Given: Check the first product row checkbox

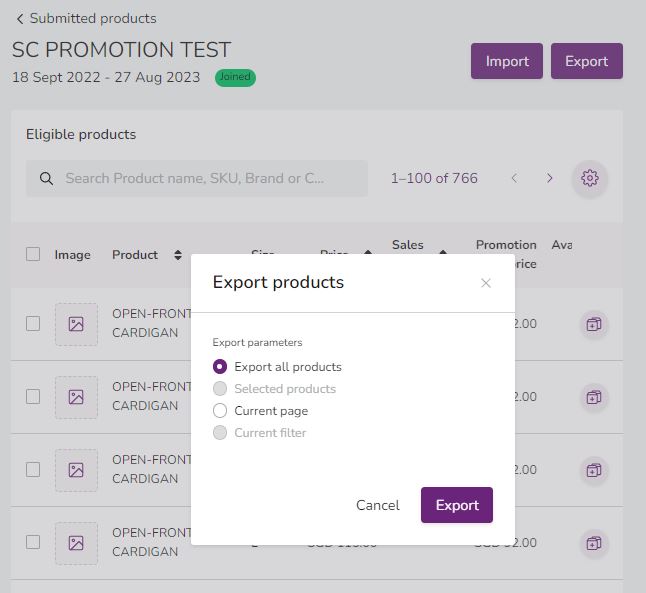Looking at the screenshot, I should click(x=33, y=323).
